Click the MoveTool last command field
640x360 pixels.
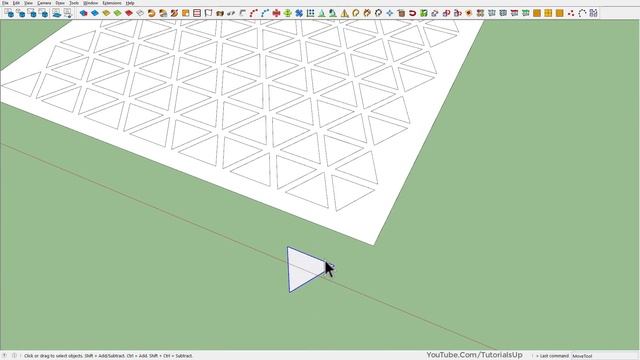pos(604,356)
